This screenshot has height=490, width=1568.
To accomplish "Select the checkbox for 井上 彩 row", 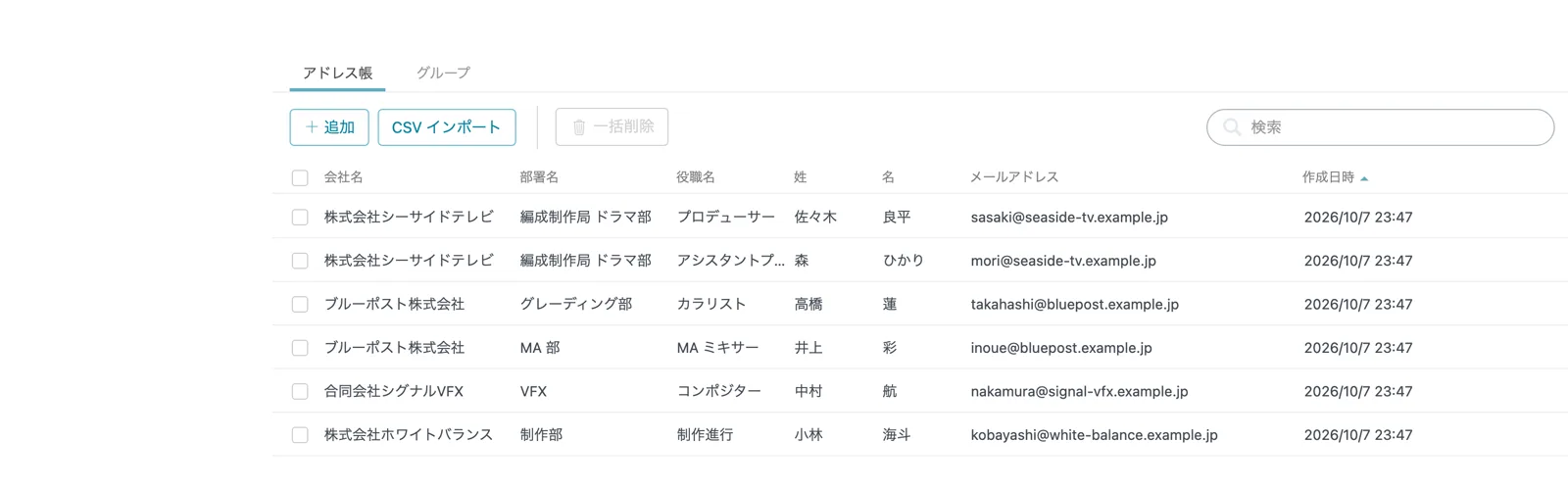I will click(300, 348).
